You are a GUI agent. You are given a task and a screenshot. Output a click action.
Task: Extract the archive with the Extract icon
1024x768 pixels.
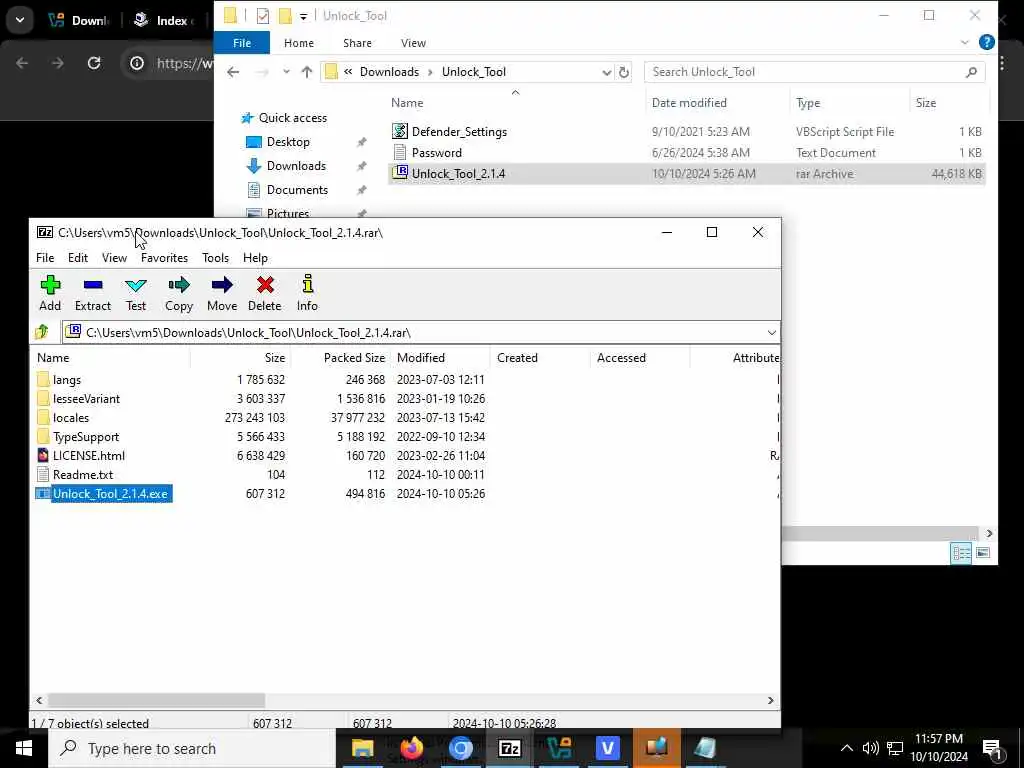[93, 293]
